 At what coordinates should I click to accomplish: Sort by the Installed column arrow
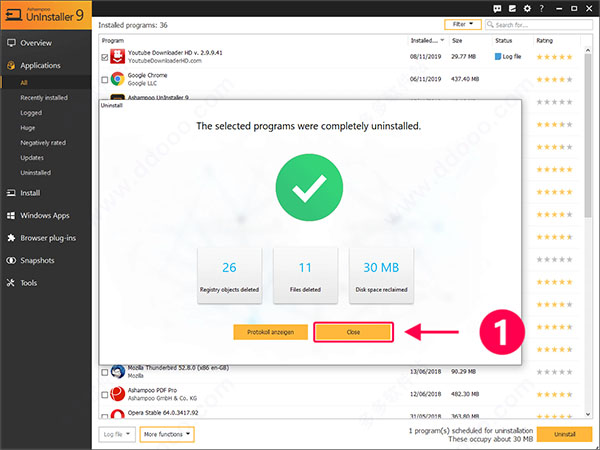pos(442,40)
